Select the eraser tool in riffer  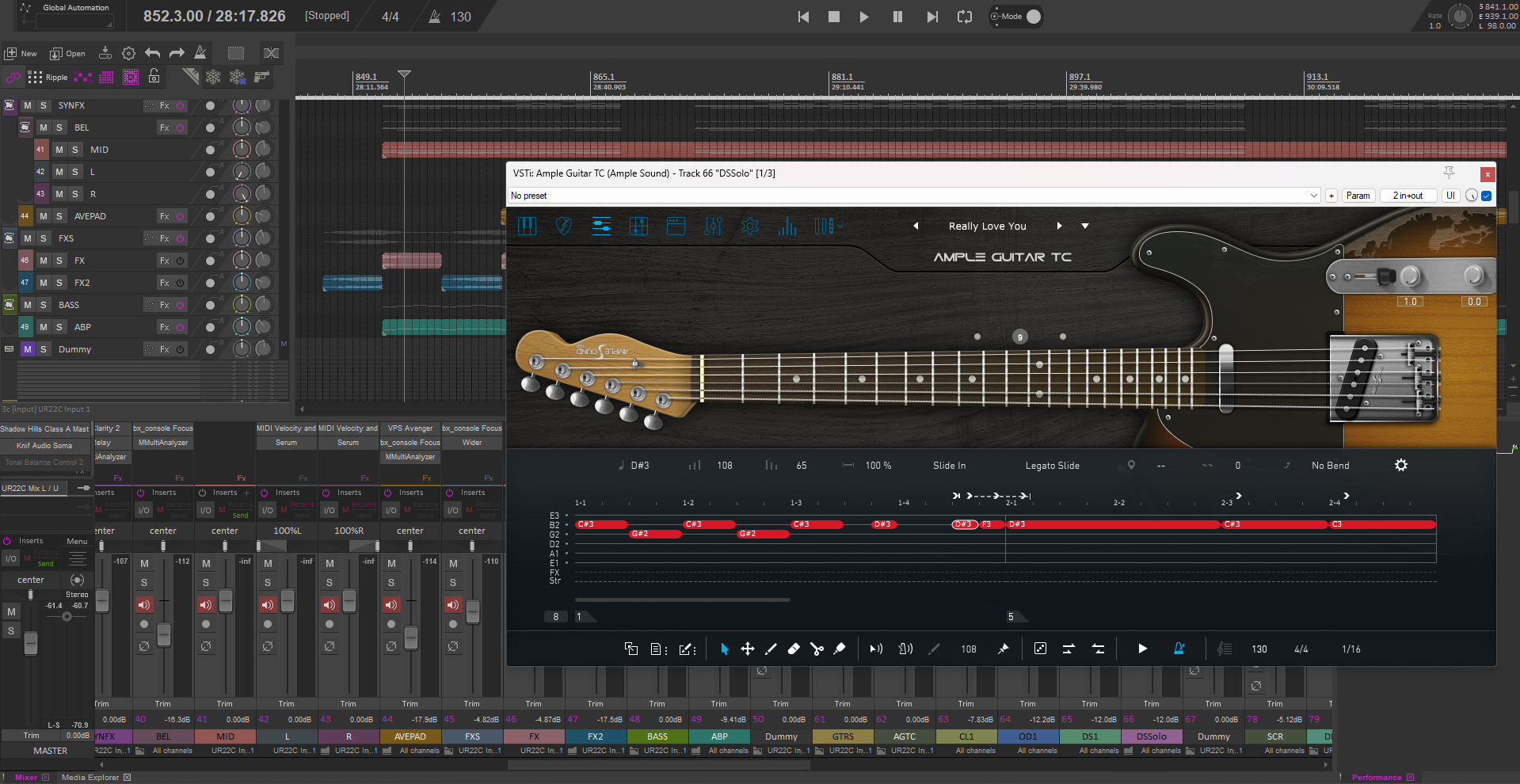coord(794,649)
